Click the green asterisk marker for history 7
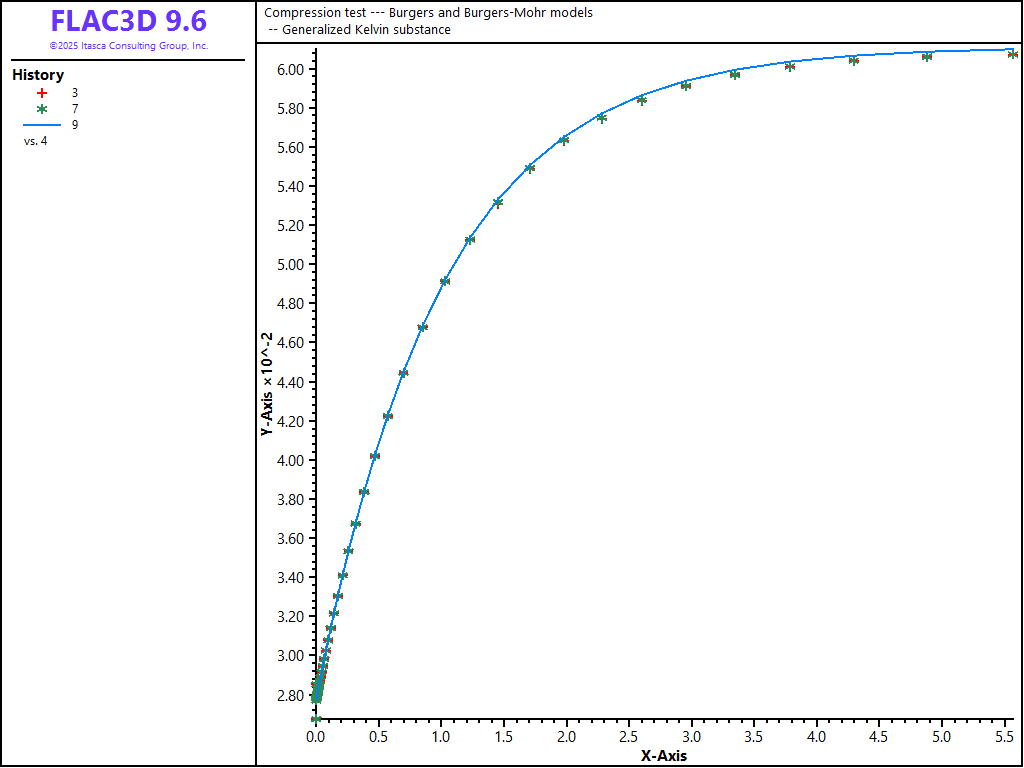This screenshot has width=1024, height=768. 42,108
